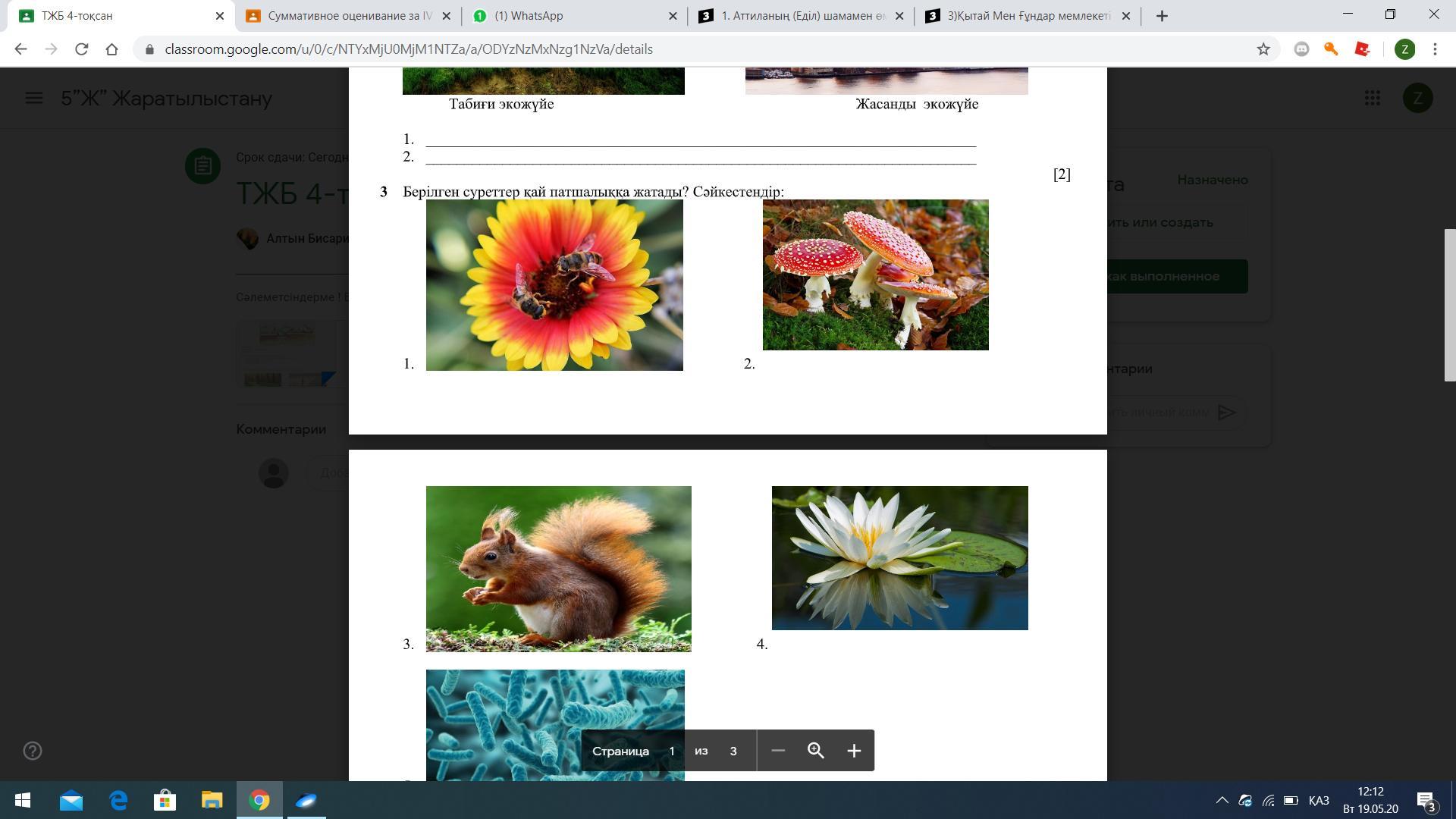Click the magnifier fit-zoom icon
Screen dimensions: 1456x819
pos(815,751)
